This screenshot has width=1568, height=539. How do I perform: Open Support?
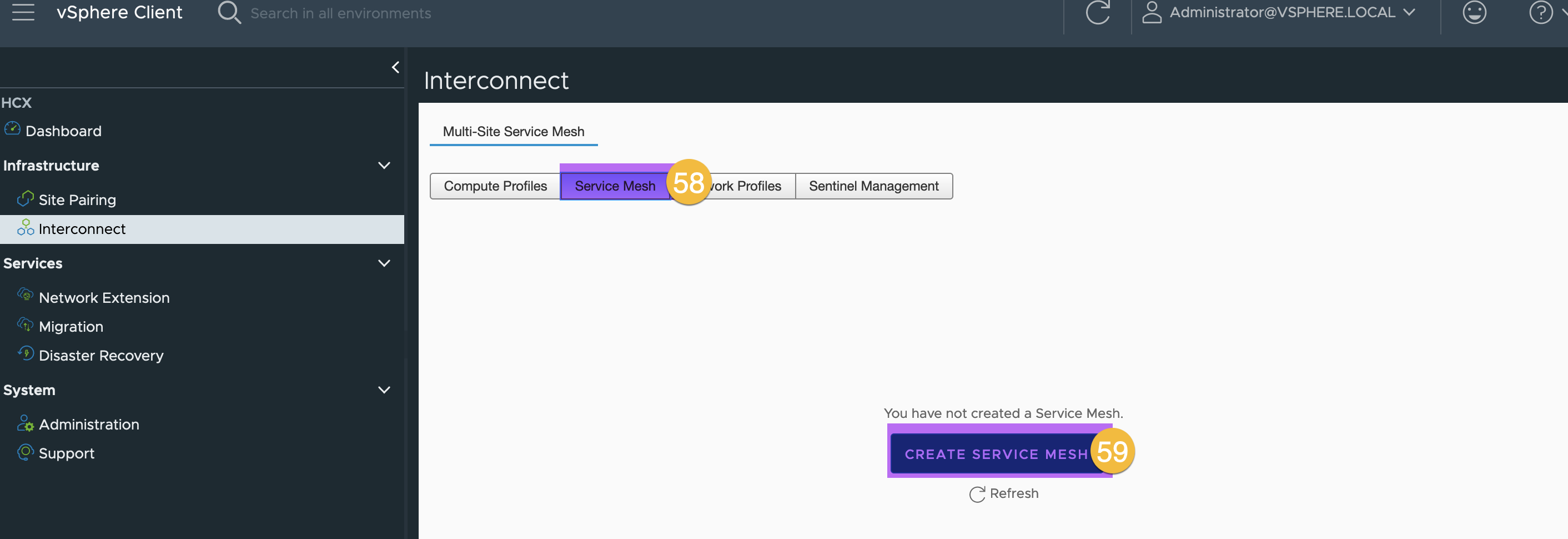66,454
